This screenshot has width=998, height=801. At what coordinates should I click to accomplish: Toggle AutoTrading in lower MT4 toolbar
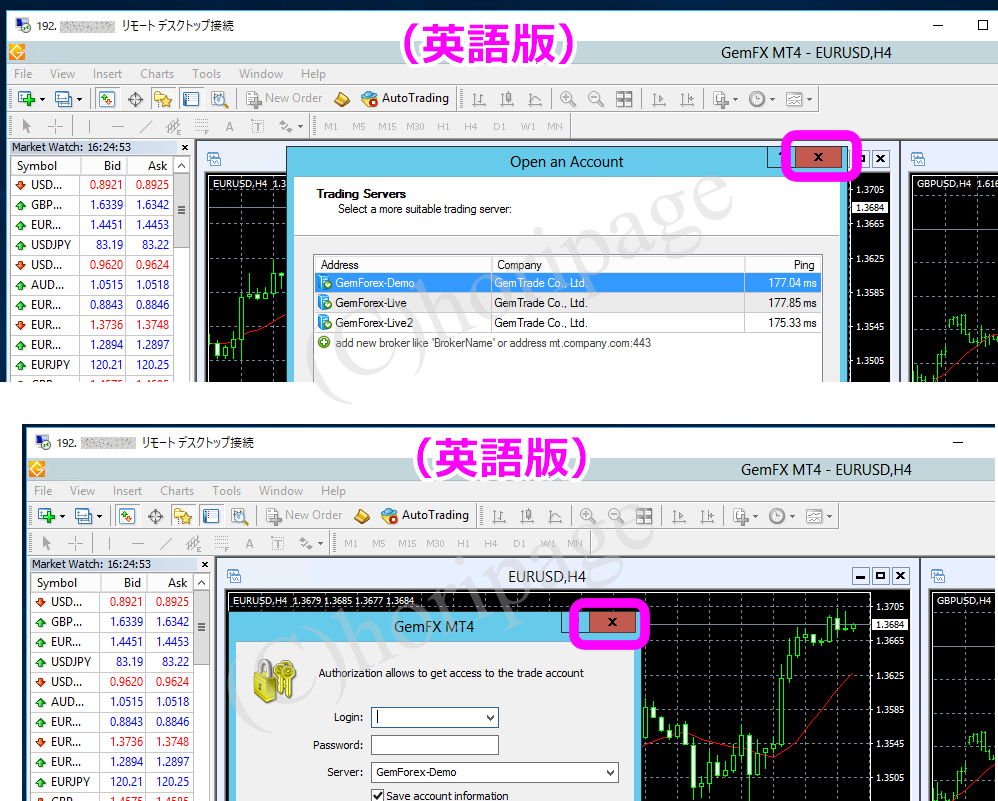[x=425, y=516]
